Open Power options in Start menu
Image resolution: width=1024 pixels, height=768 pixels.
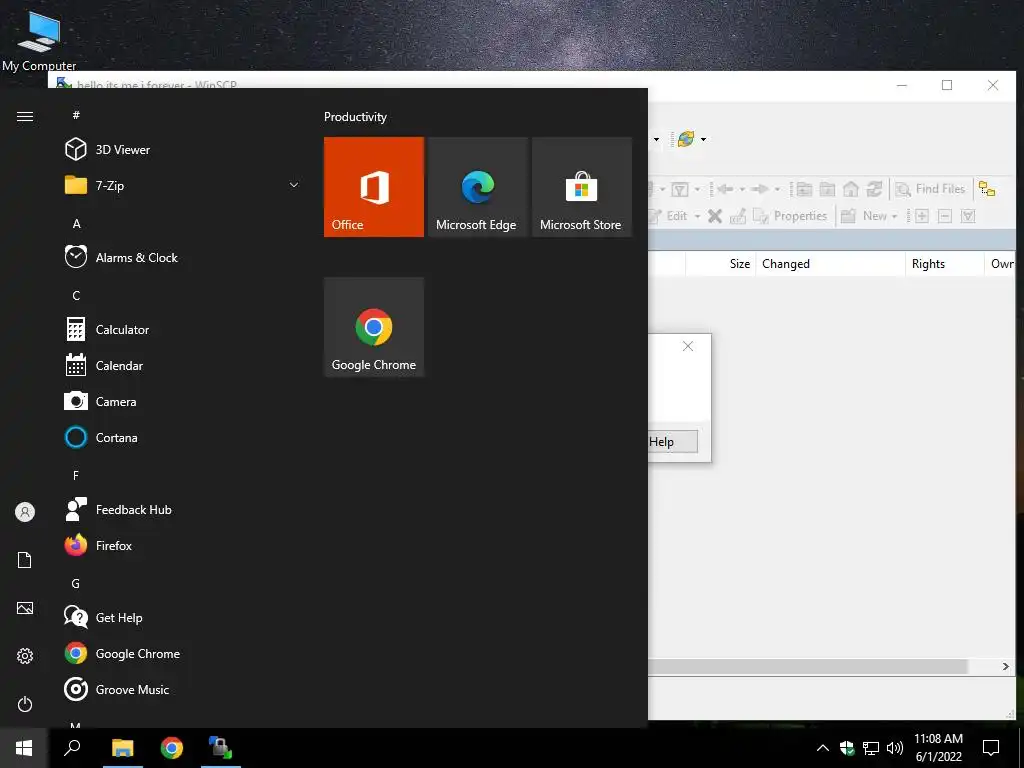point(25,704)
